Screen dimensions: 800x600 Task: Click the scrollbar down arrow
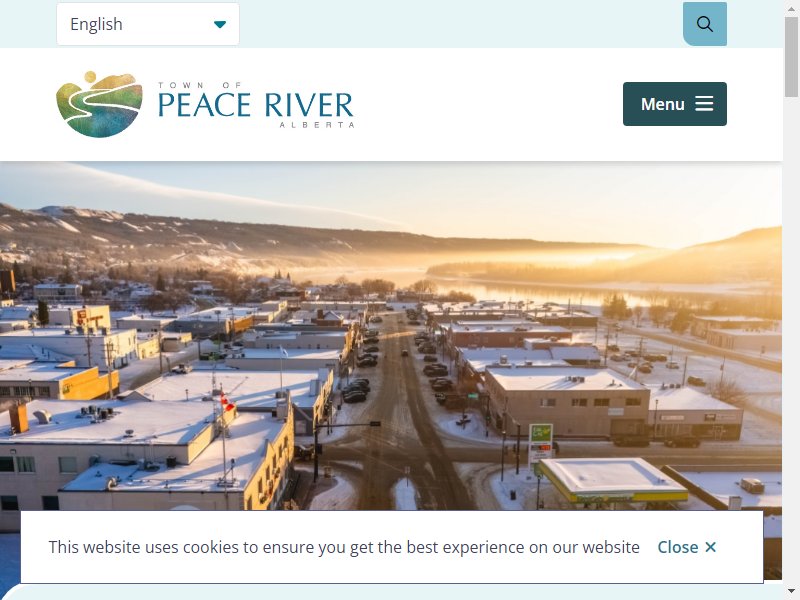click(x=791, y=592)
